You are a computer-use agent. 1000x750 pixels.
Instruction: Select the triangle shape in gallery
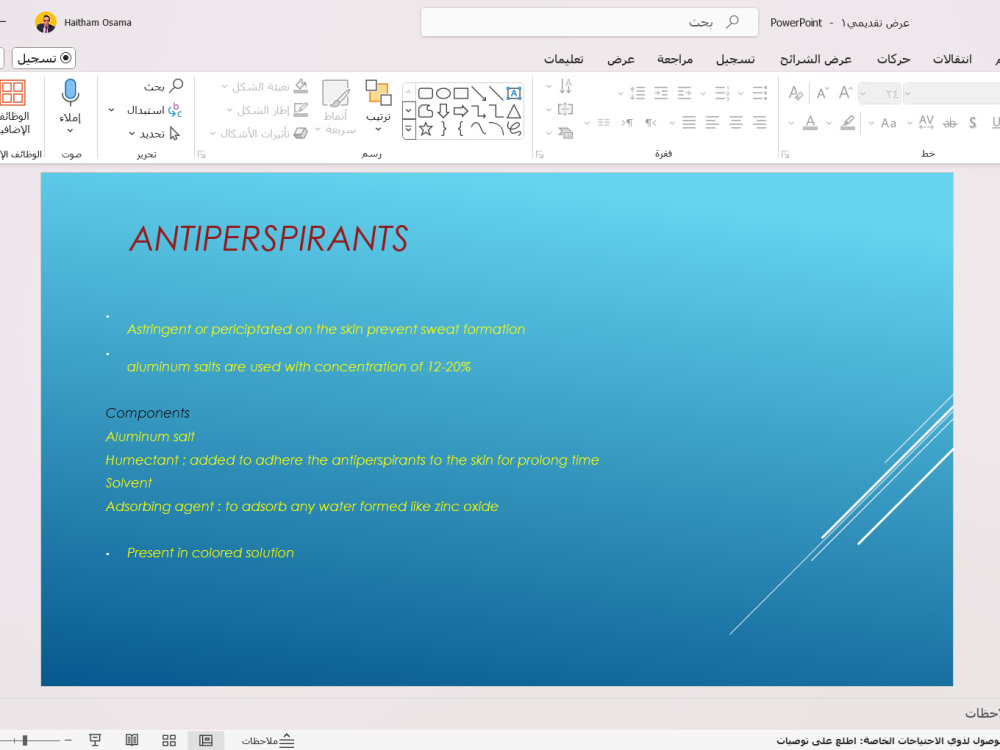pos(513,111)
